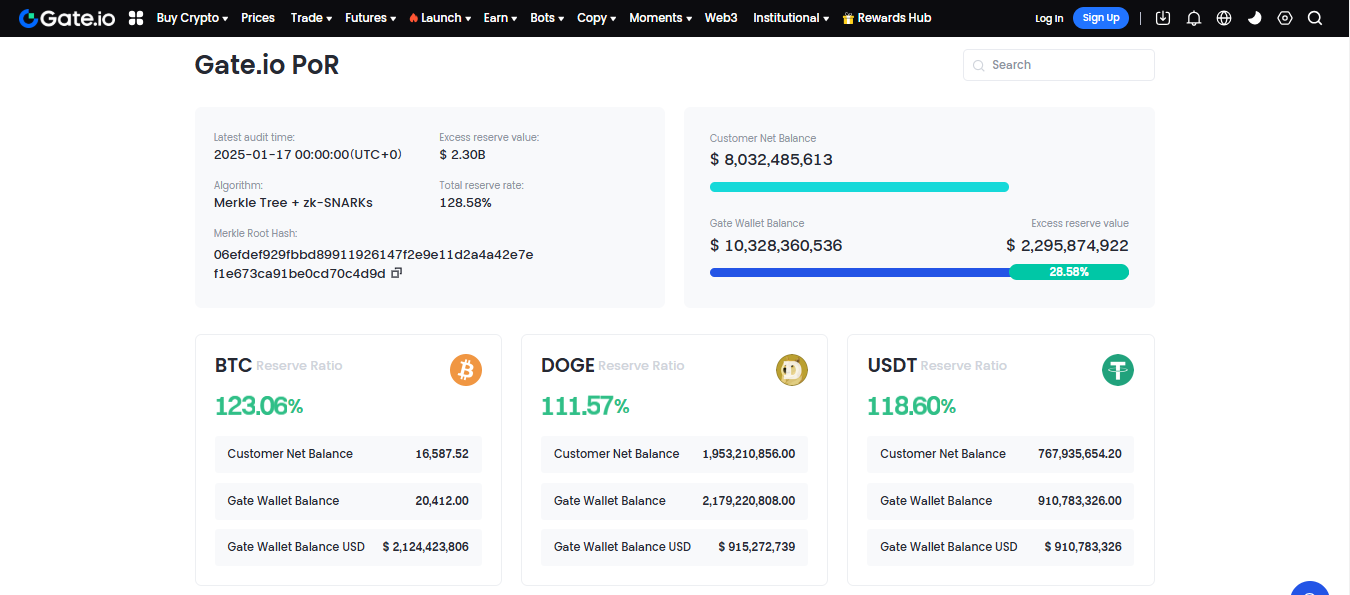Click the Gate.io PoR heading
Image resolution: width=1350 pixels, height=595 pixels.
tap(267, 65)
